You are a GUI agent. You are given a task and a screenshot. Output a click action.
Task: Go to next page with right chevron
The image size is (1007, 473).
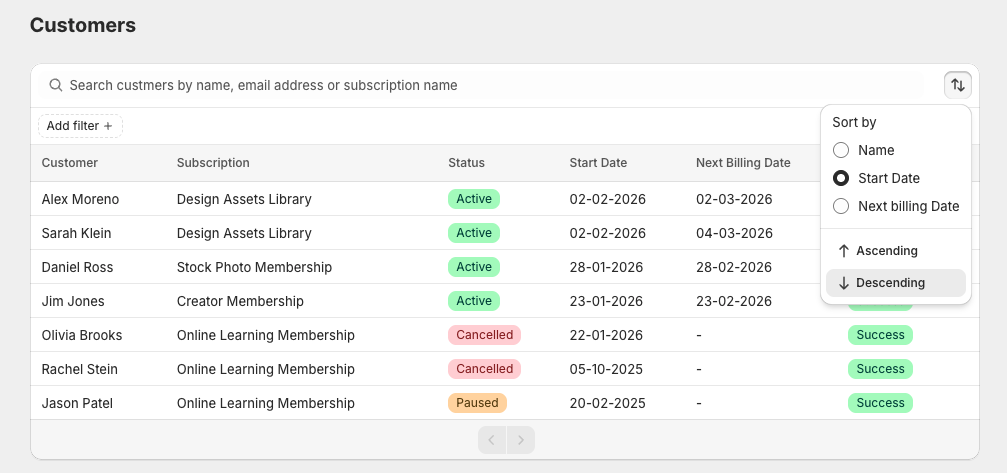click(x=521, y=440)
